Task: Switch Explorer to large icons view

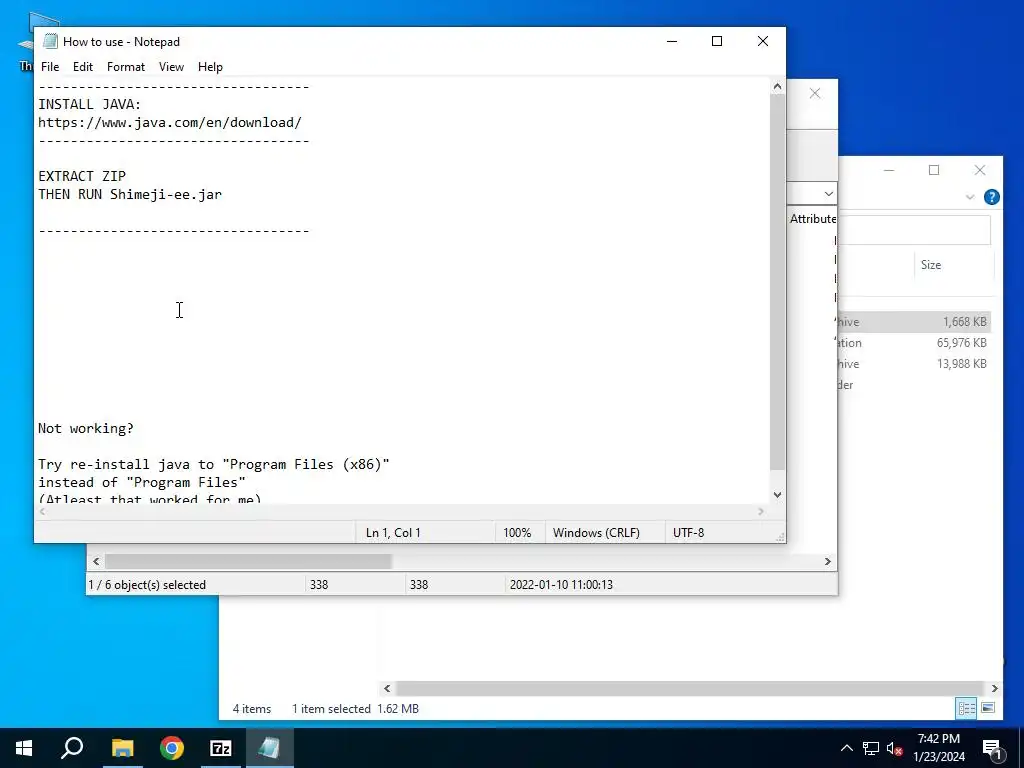Action: point(988,708)
